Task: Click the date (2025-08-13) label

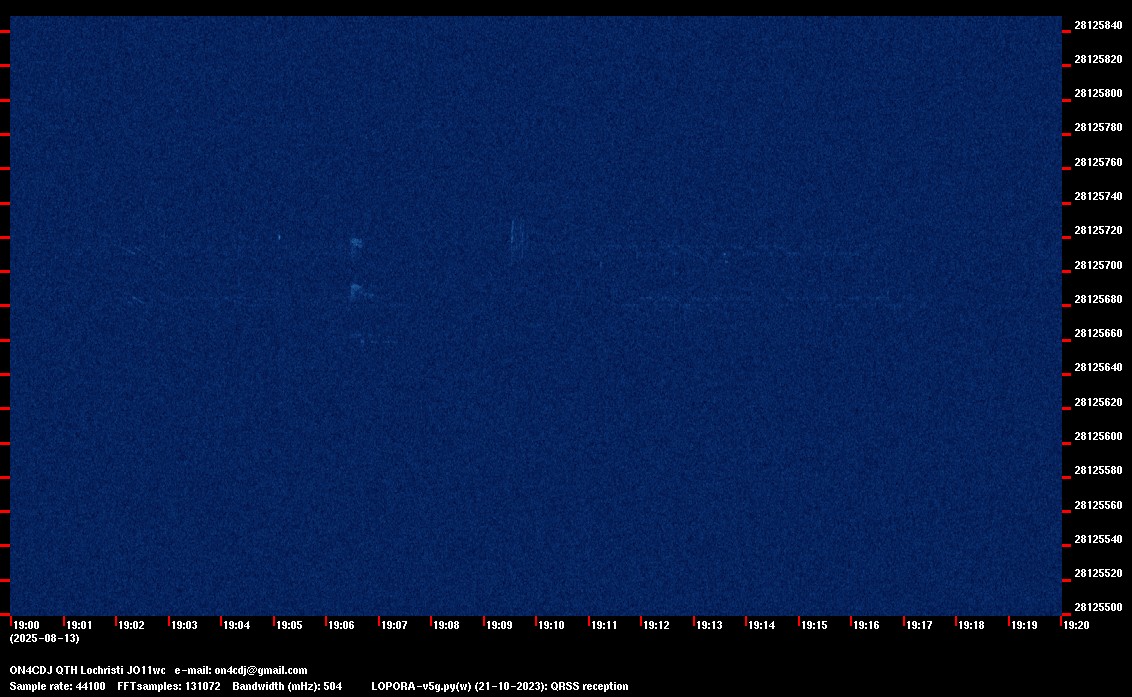Action: coord(44,638)
